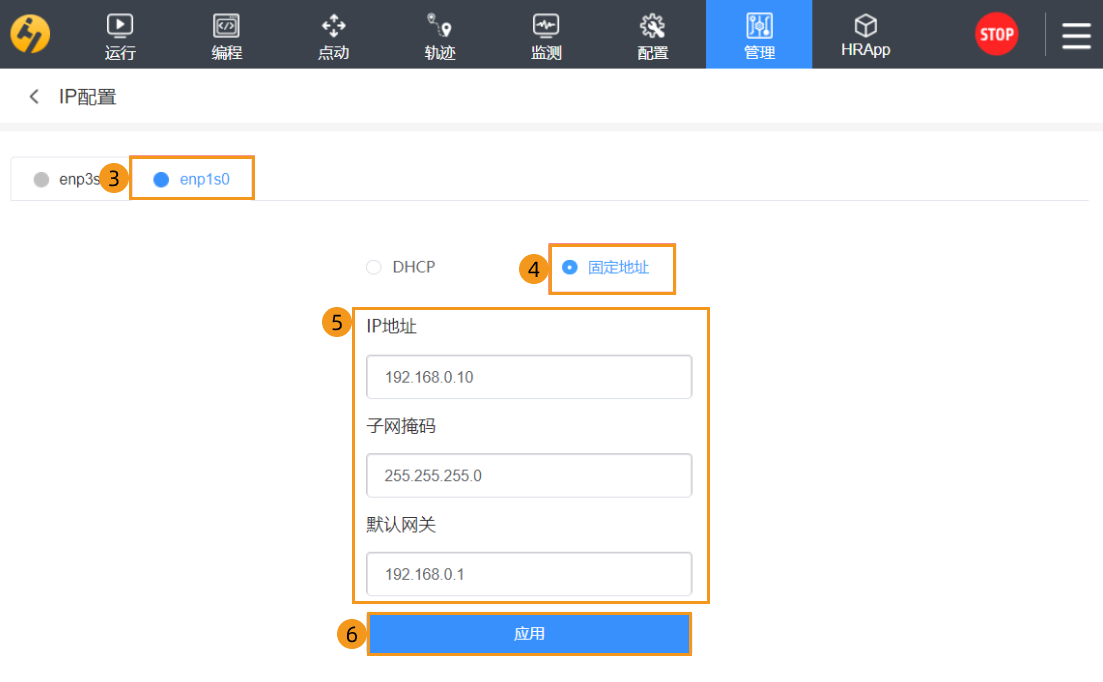Open the 监测 (Monitoring) icon
The height and width of the screenshot is (682, 1103).
pos(546,26)
